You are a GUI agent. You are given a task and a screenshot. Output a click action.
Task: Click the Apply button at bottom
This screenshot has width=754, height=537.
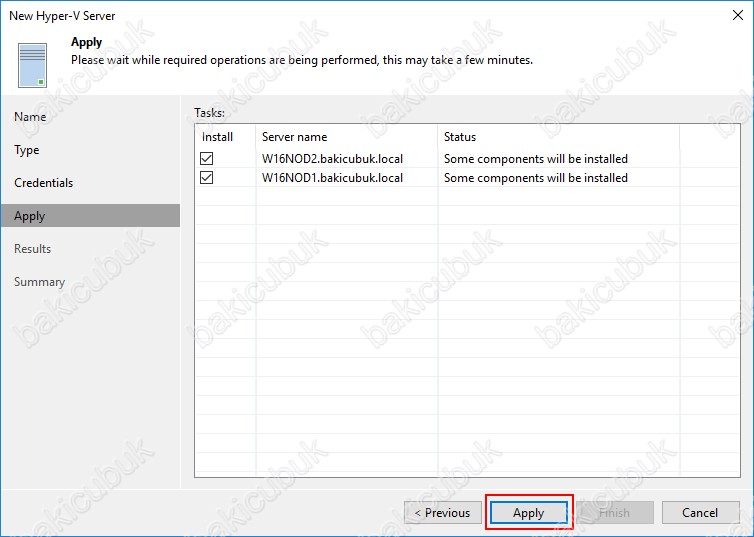pyautogui.click(x=528, y=512)
